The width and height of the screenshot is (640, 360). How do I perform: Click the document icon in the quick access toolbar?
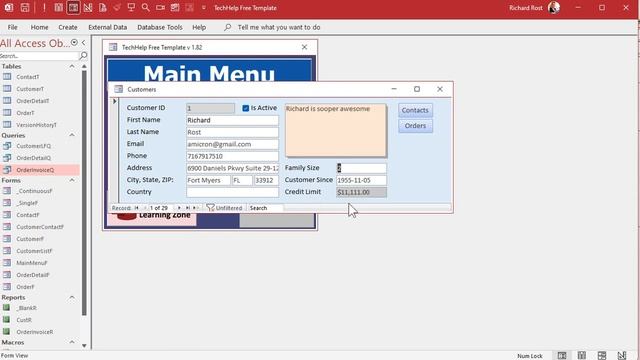tap(102, 7)
